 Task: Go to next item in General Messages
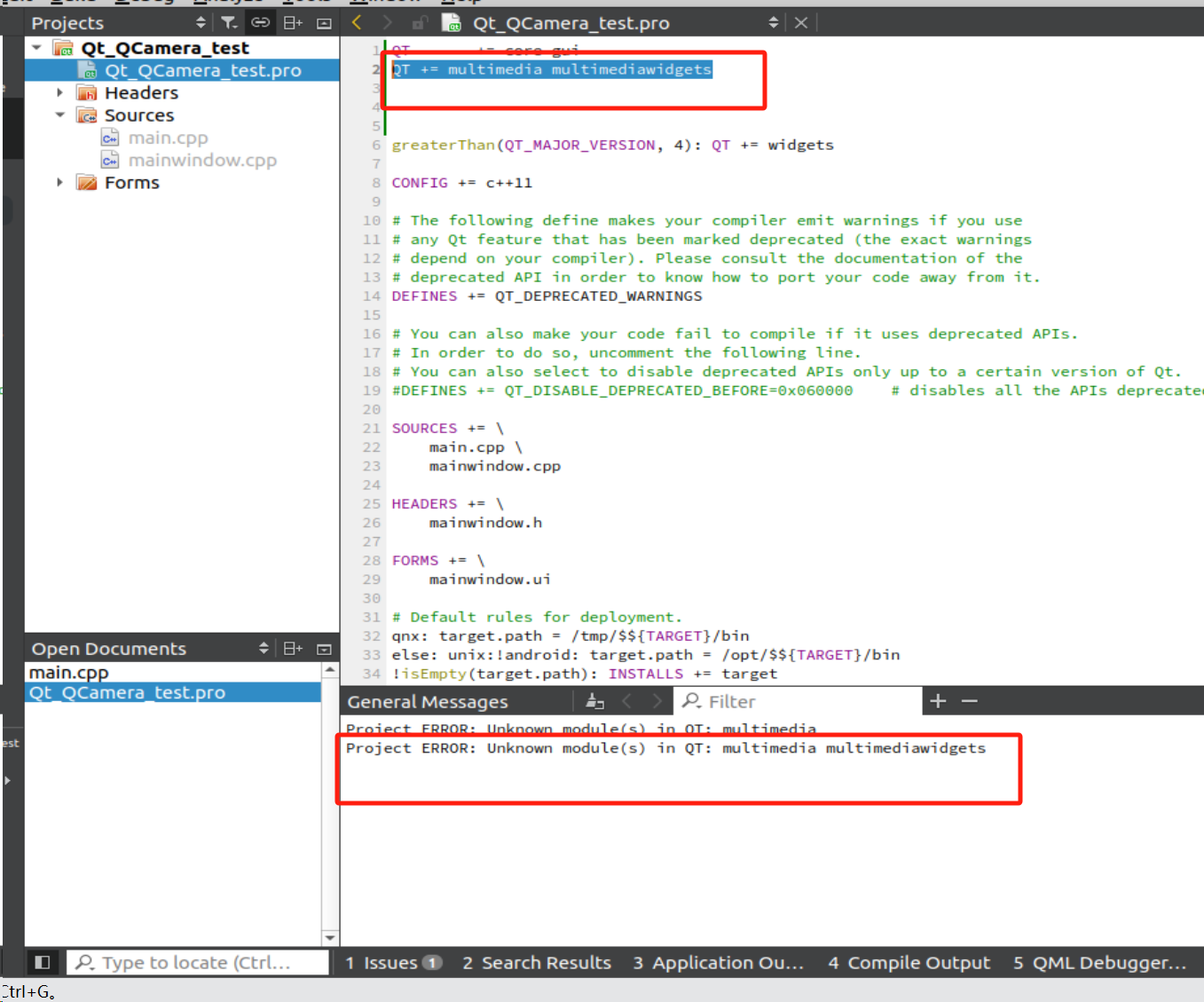tap(657, 701)
